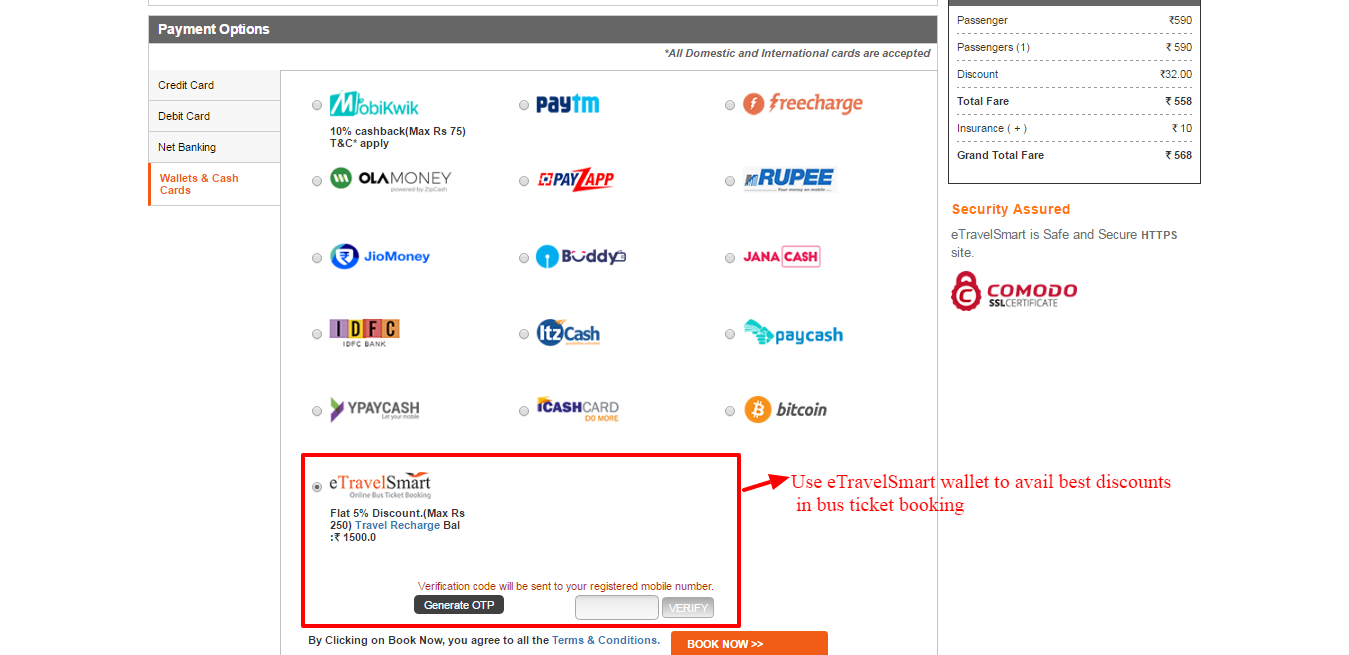
Task: Select the IDFC Bank radio button
Action: tap(317, 335)
